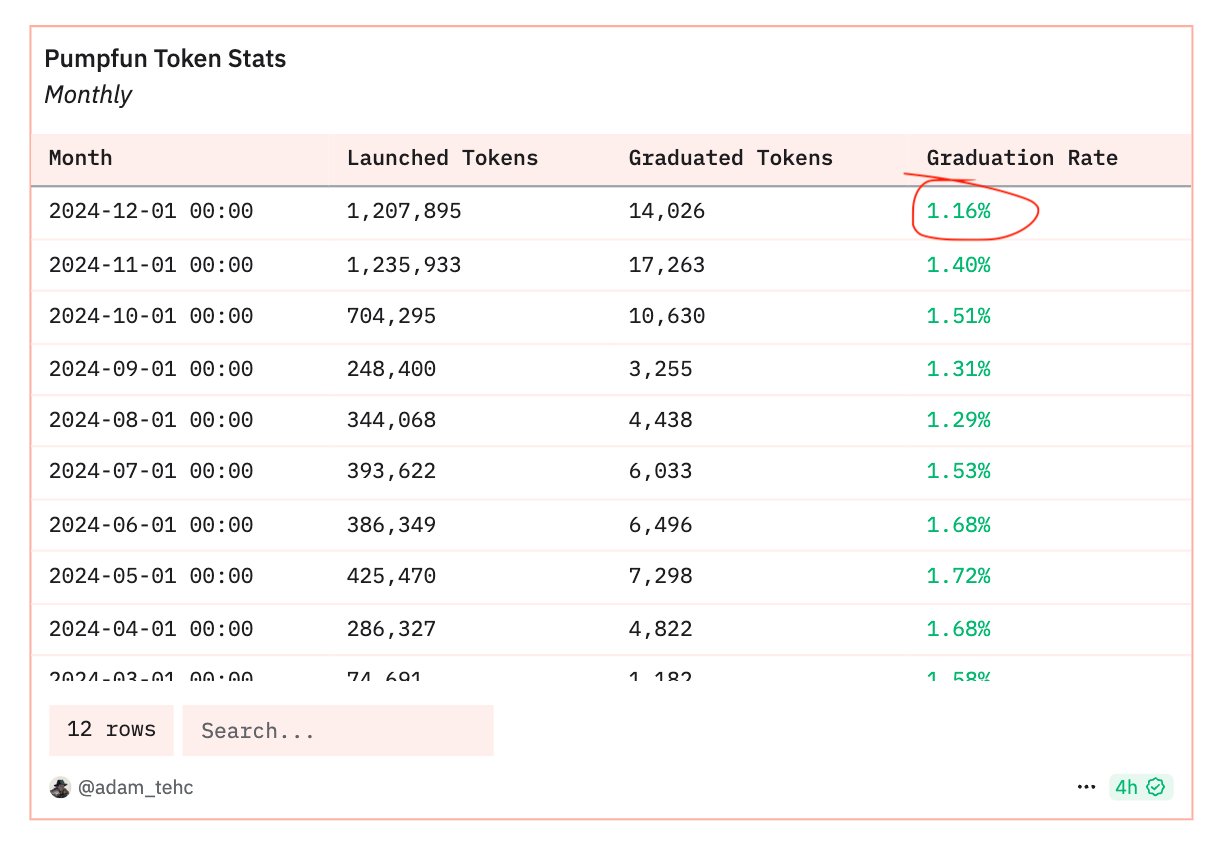Viewport: 1224px width, 852px height.
Task: Click the 393,622 launched tokens value
Action: coord(391,472)
